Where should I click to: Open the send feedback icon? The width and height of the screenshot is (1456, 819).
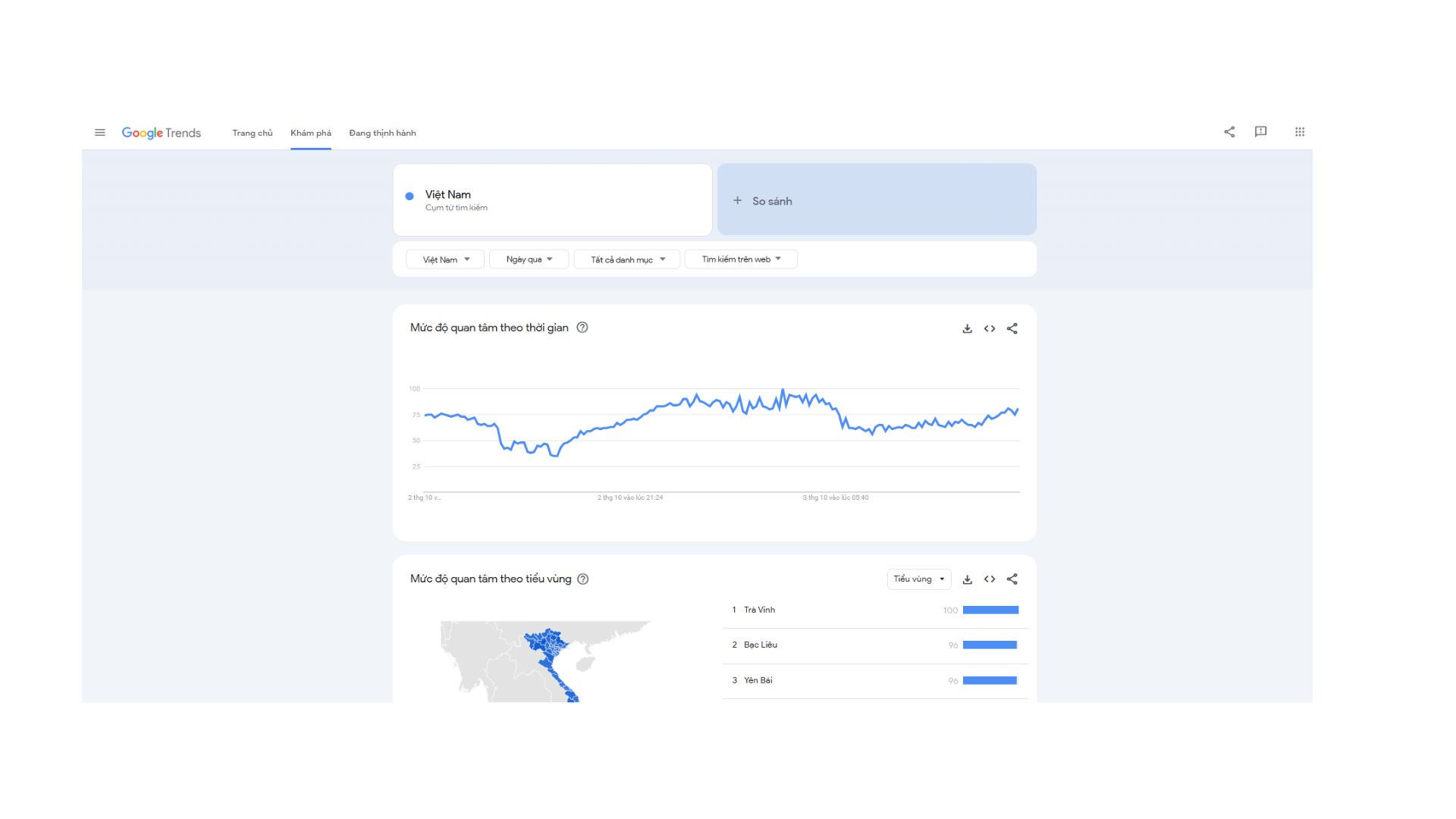click(1260, 132)
